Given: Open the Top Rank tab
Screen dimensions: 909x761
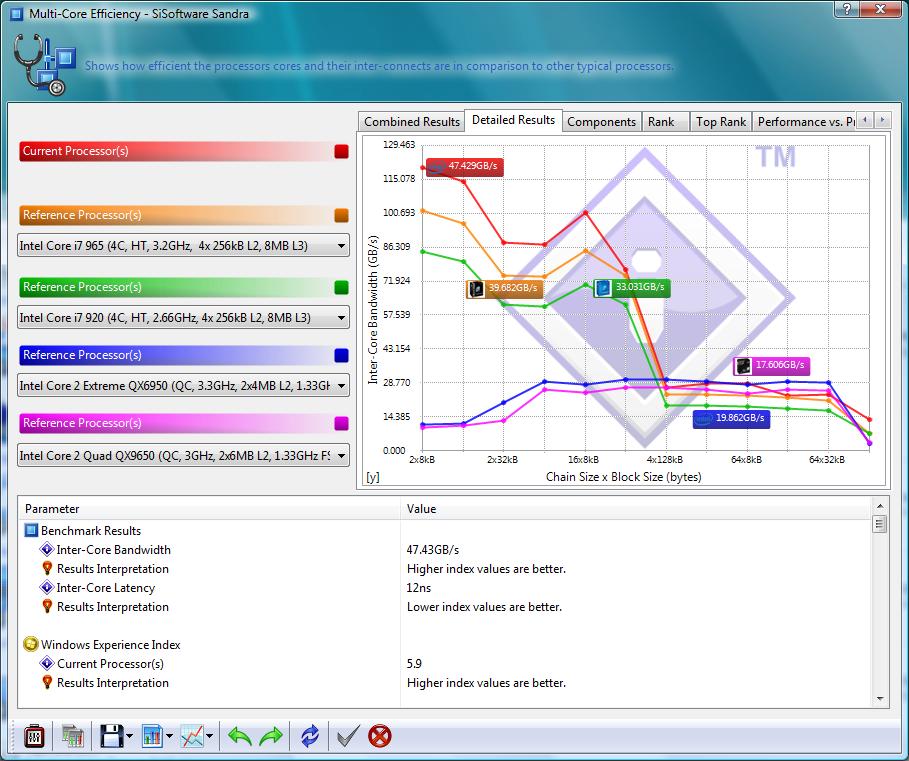Looking at the screenshot, I should 720,122.
